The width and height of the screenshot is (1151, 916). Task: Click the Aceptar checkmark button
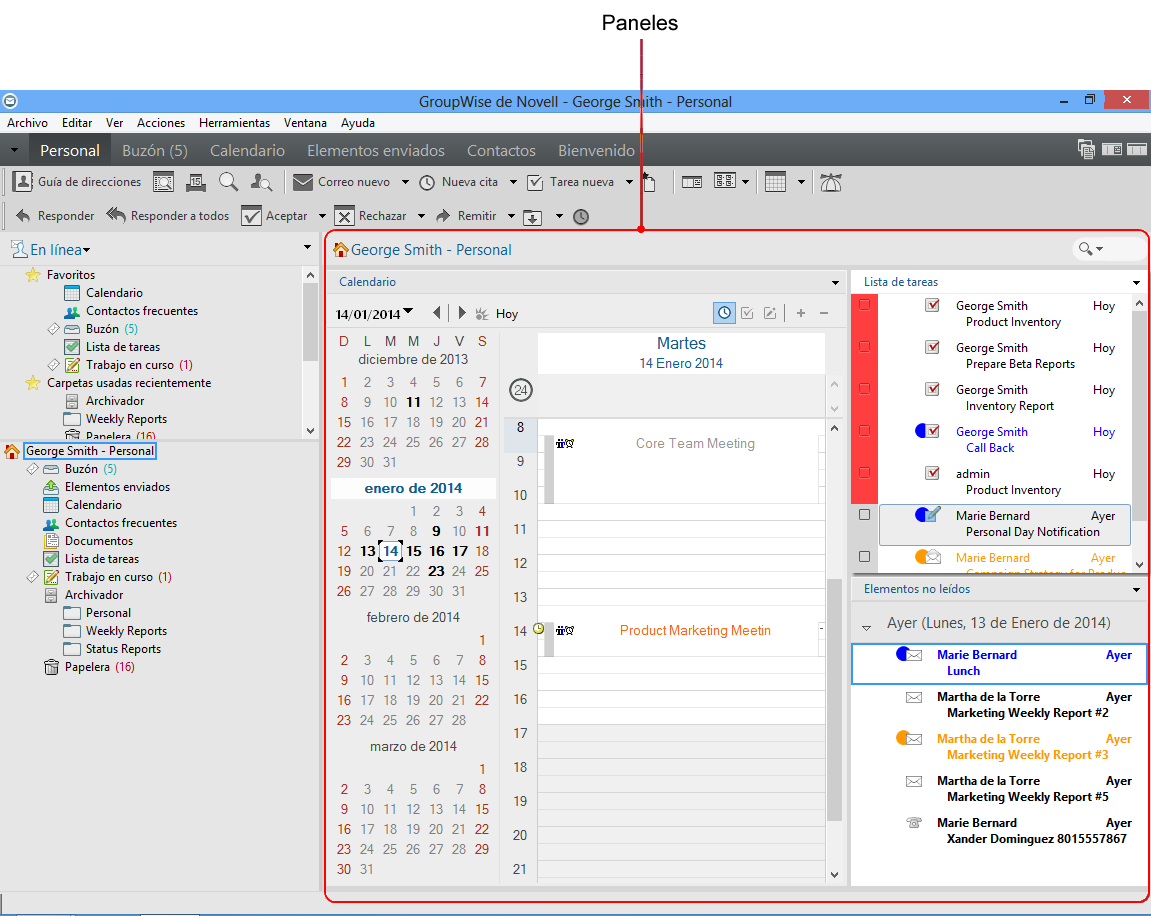pyautogui.click(x=275, y=216)
